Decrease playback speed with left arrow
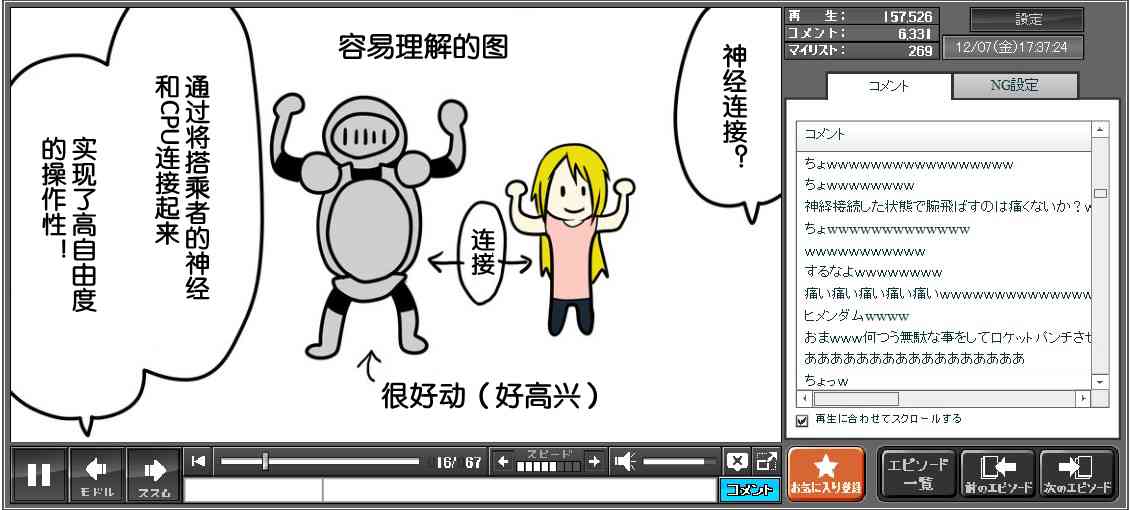This screenshot has height=510, width=1131. pos(503,461)
